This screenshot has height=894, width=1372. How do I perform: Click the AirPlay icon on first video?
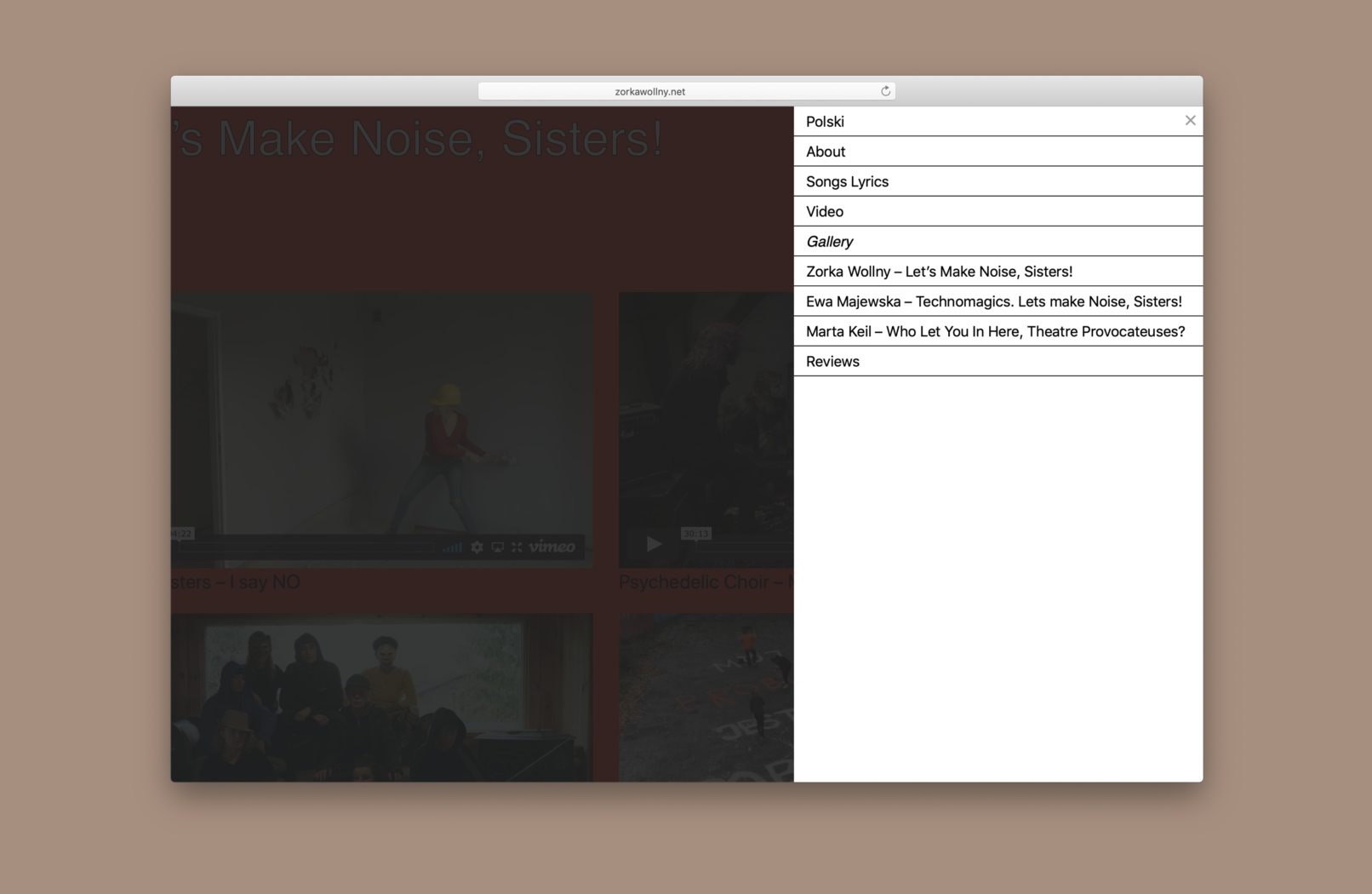point(497,547)
